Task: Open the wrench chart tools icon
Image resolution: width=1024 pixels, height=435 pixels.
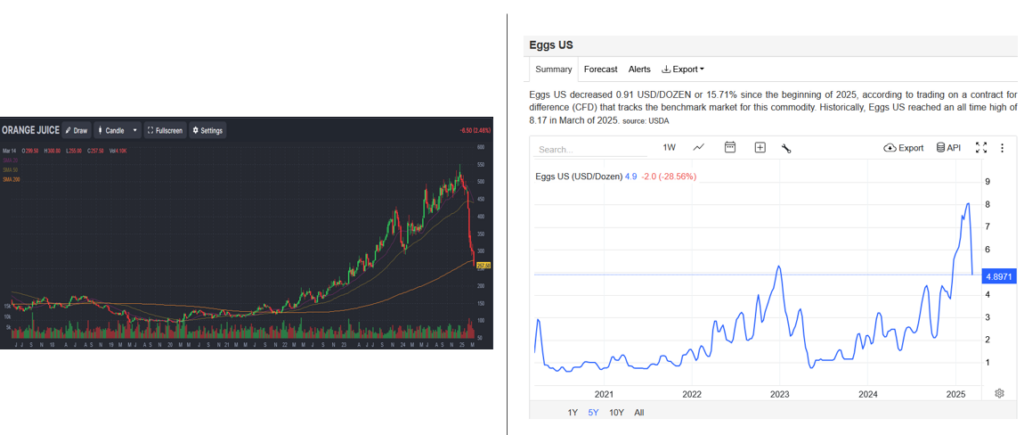Action: pyautogui.click(x=787, y=148)
